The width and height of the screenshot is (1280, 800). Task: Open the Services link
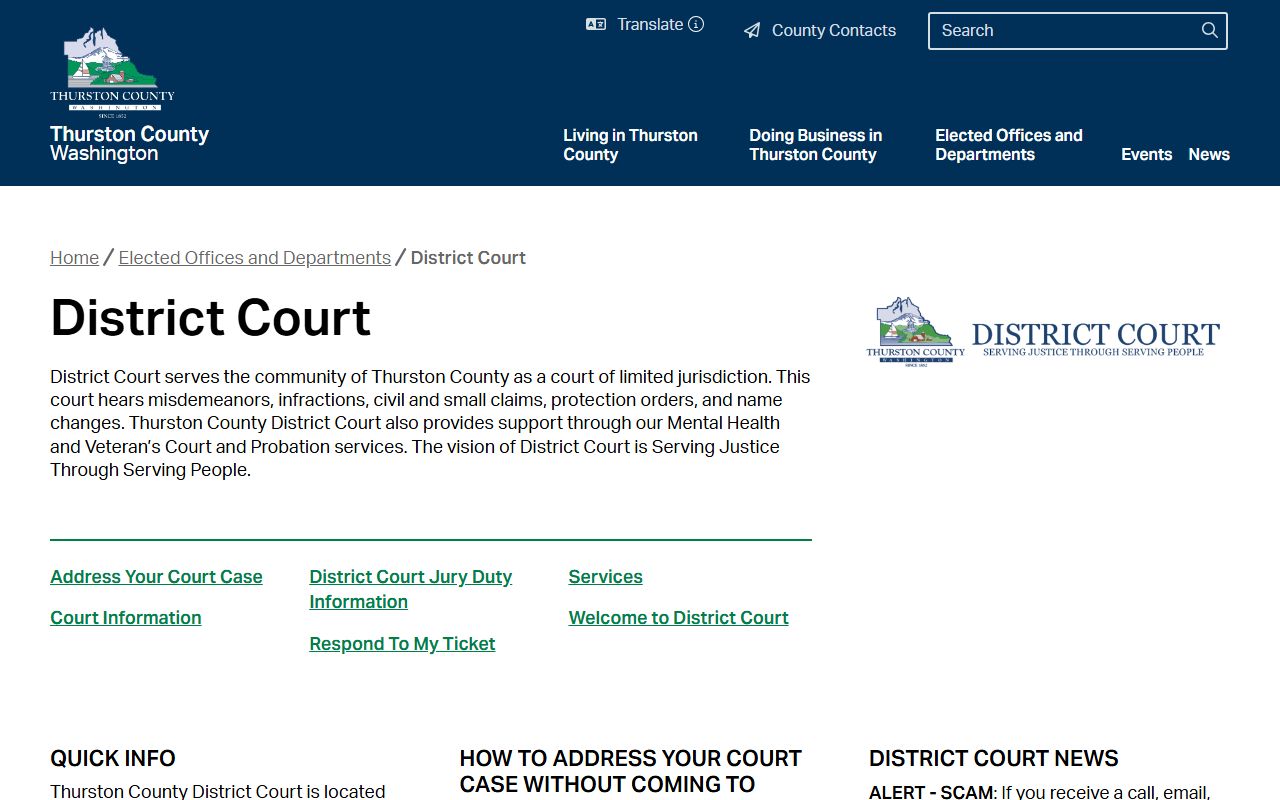(605, 577)
